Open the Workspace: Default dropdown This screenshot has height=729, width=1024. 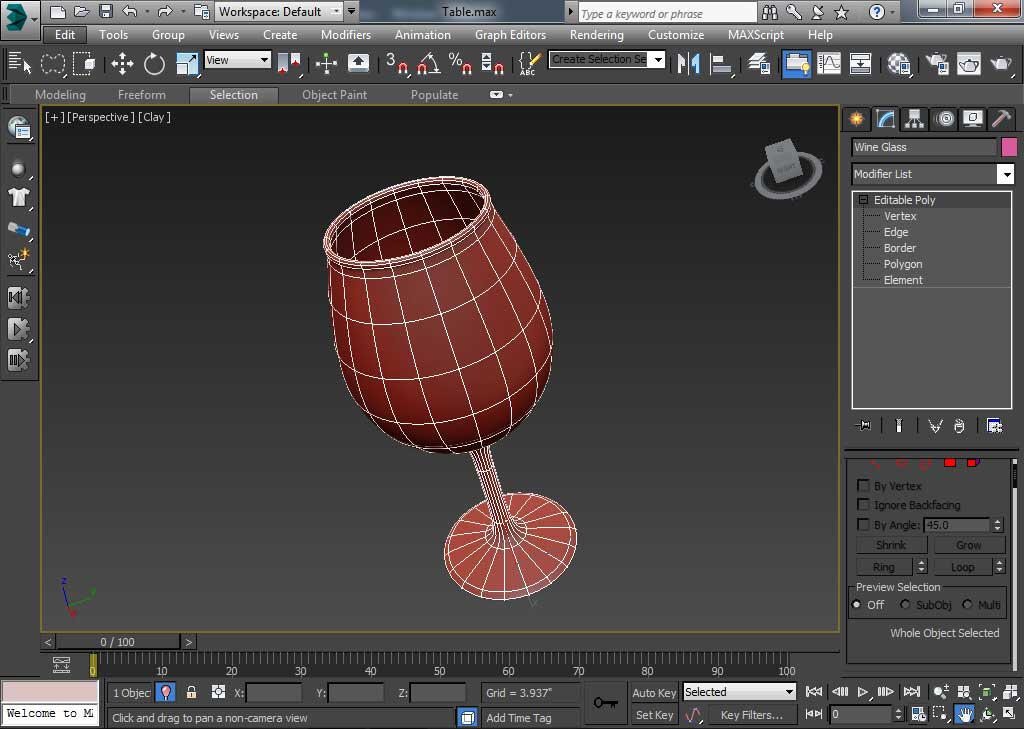point(280,12)
